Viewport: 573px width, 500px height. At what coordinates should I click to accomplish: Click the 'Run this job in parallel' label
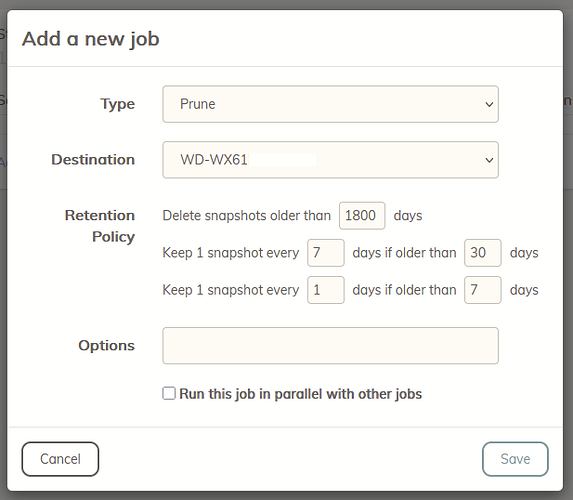click(300, 394)
